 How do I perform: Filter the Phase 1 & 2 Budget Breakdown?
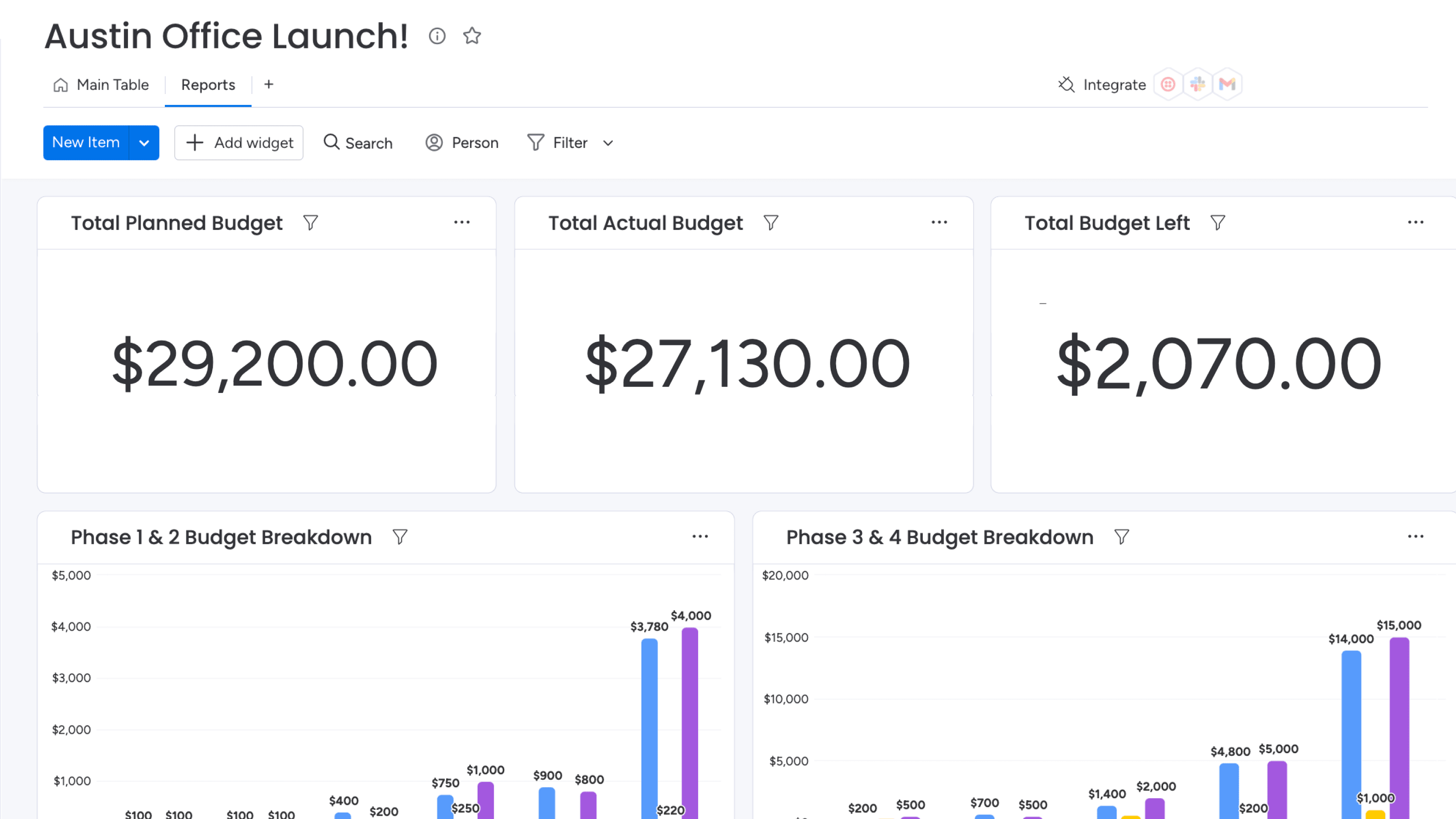(x=400, y=537)
